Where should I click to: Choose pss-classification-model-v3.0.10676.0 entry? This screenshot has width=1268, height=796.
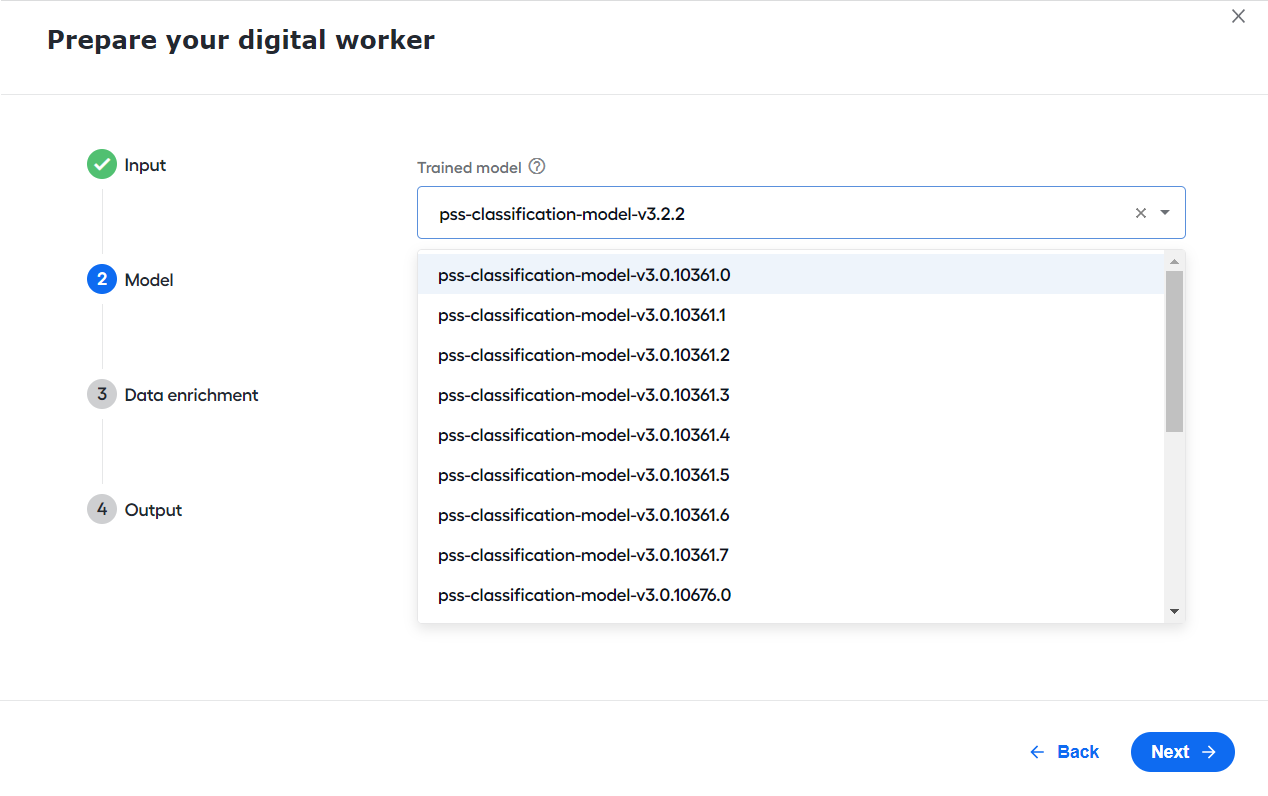791,595
